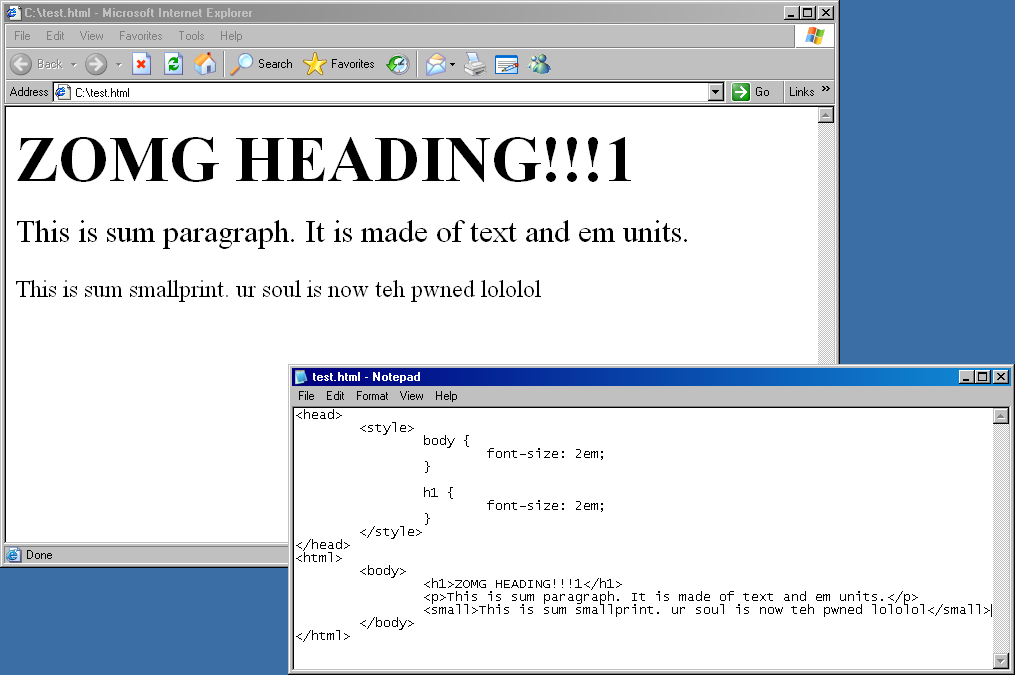
Task: Click the Stop button in the IE toolbar
Action: point(142,64)
